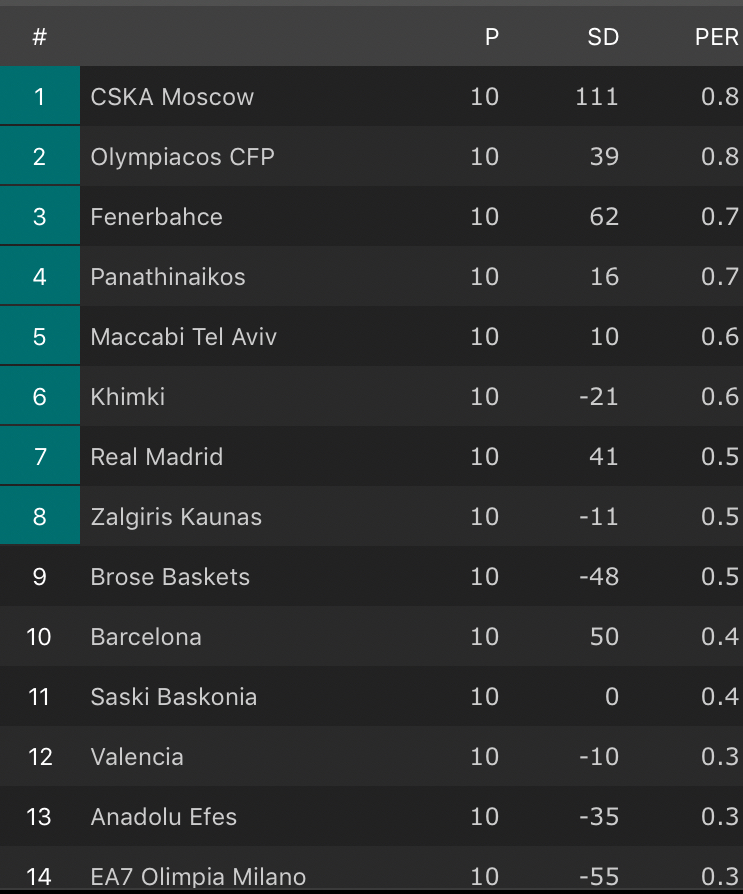Open Panathinaikos team entry
The height and width of the screenshot is (894, 743).
click(x=168, y=277)
